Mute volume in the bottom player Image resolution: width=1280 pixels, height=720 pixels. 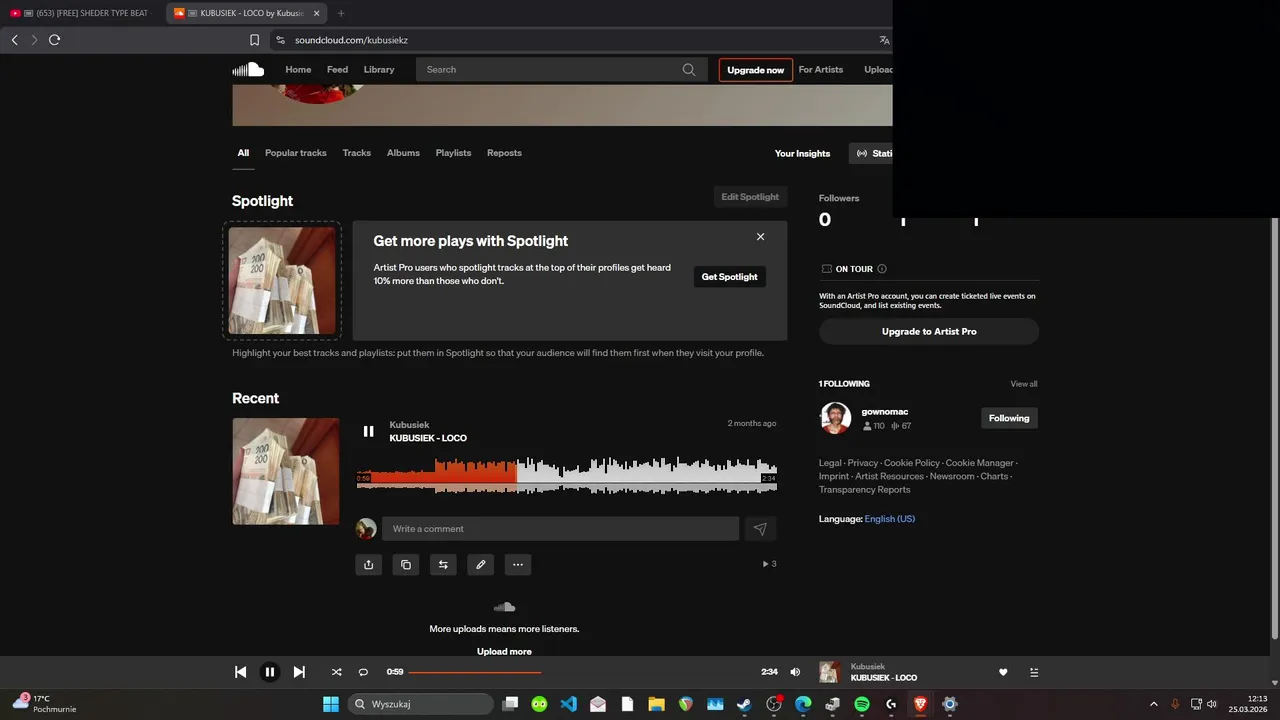pos(795,672)
